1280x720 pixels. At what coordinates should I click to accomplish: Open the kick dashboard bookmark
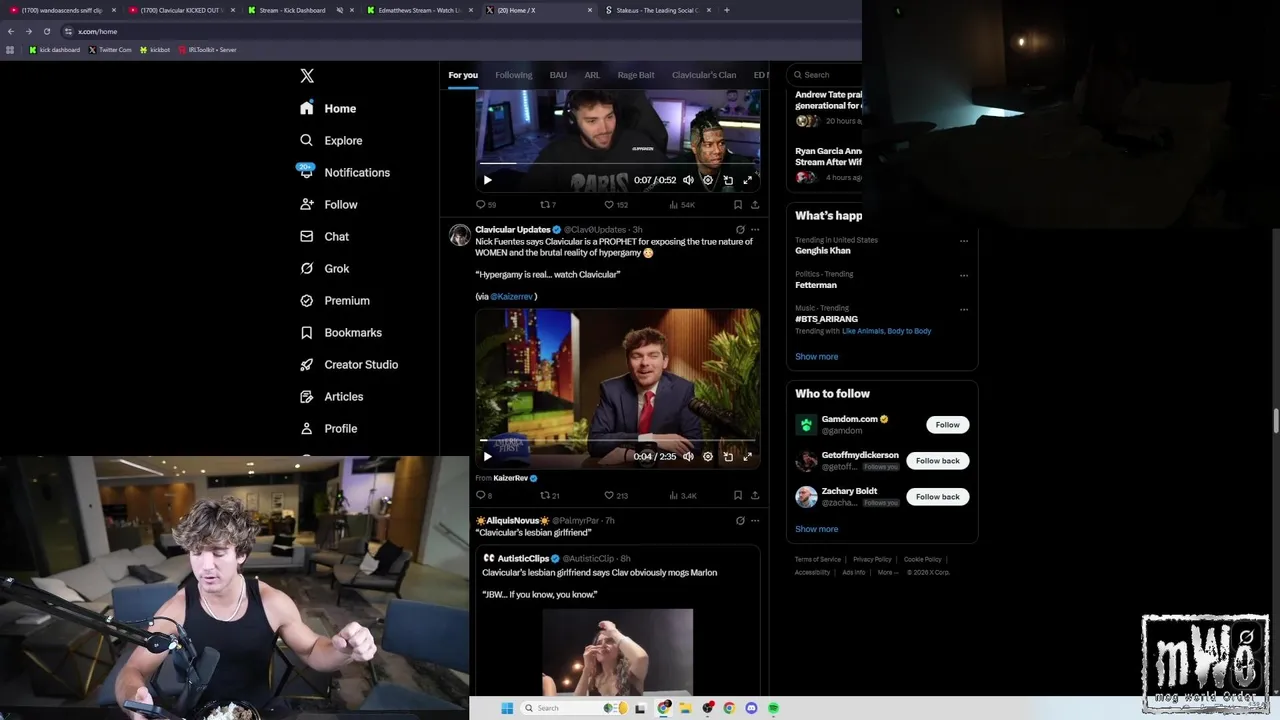54,49
